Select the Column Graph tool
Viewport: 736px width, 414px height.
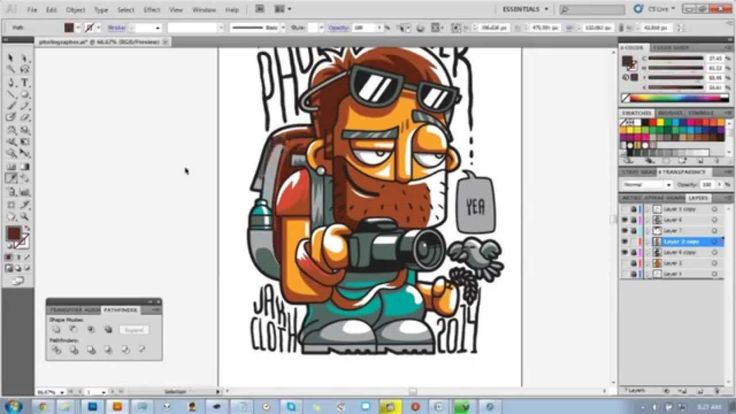click(x=25, y=192)
